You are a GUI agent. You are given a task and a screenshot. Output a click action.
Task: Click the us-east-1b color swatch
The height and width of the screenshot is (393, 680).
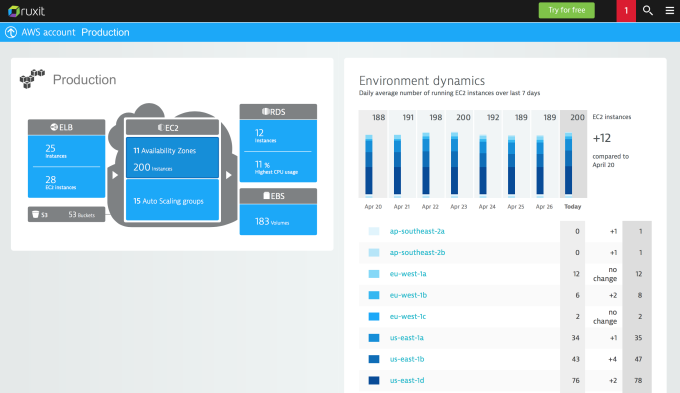tap(374, 359)
